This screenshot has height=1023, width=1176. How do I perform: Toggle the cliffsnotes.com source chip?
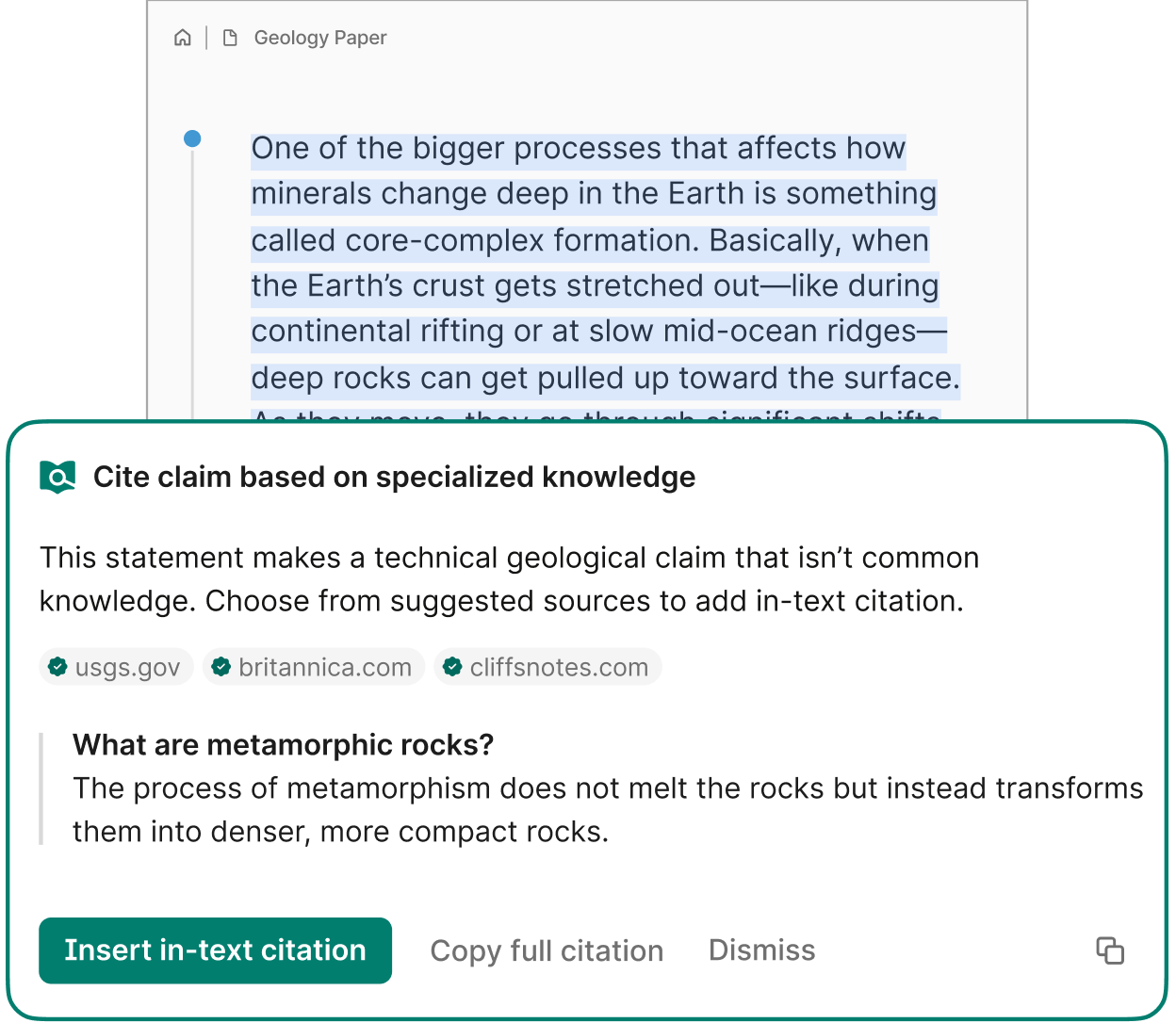tap(547, 667)
